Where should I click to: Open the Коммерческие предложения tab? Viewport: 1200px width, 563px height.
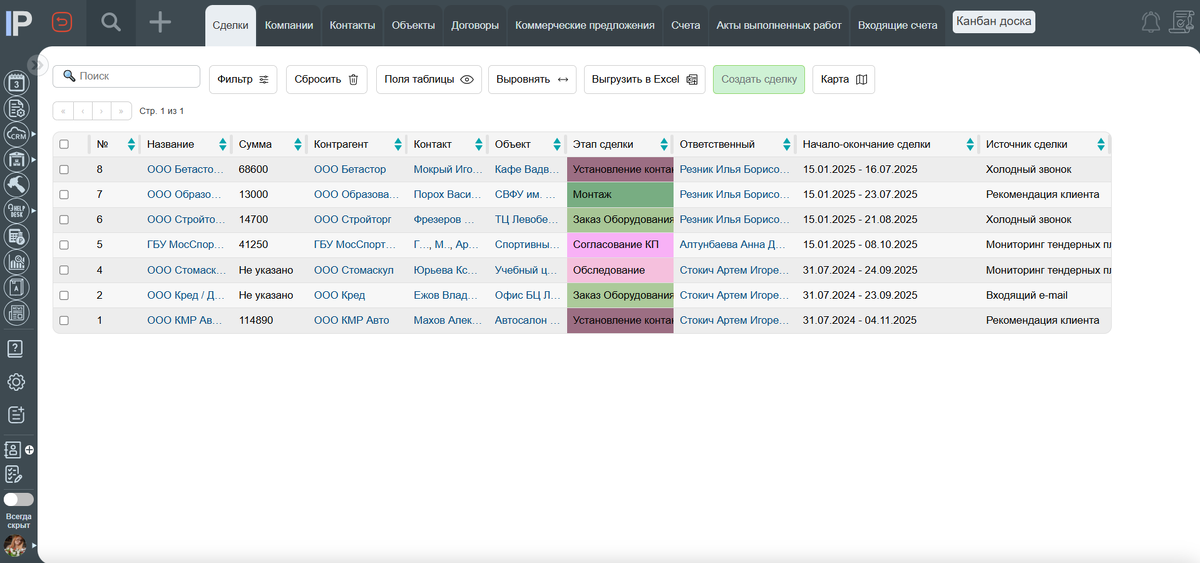point(585,25)
